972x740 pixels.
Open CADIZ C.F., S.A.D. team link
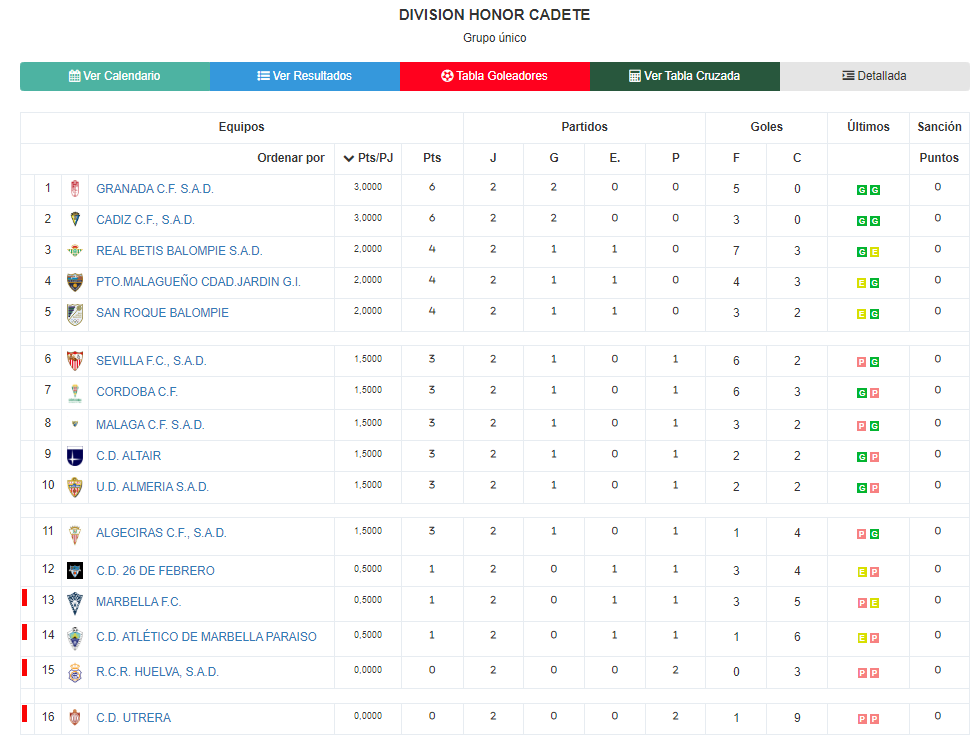[x=145, y=220]
